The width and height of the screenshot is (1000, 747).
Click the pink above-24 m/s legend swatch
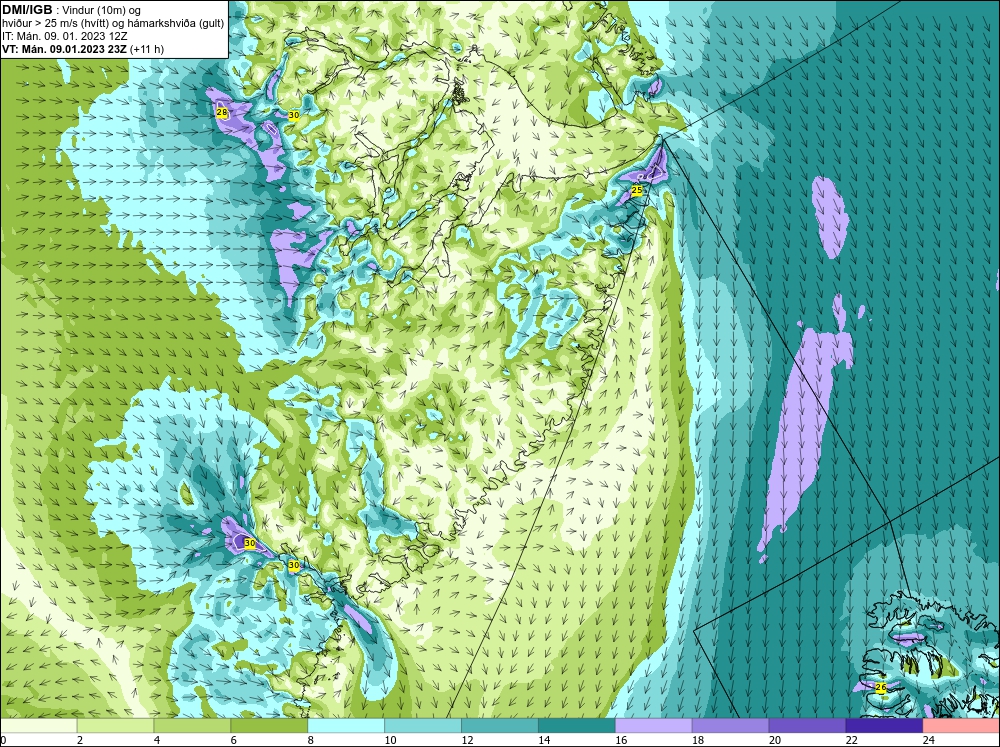(x=961, y=726)
